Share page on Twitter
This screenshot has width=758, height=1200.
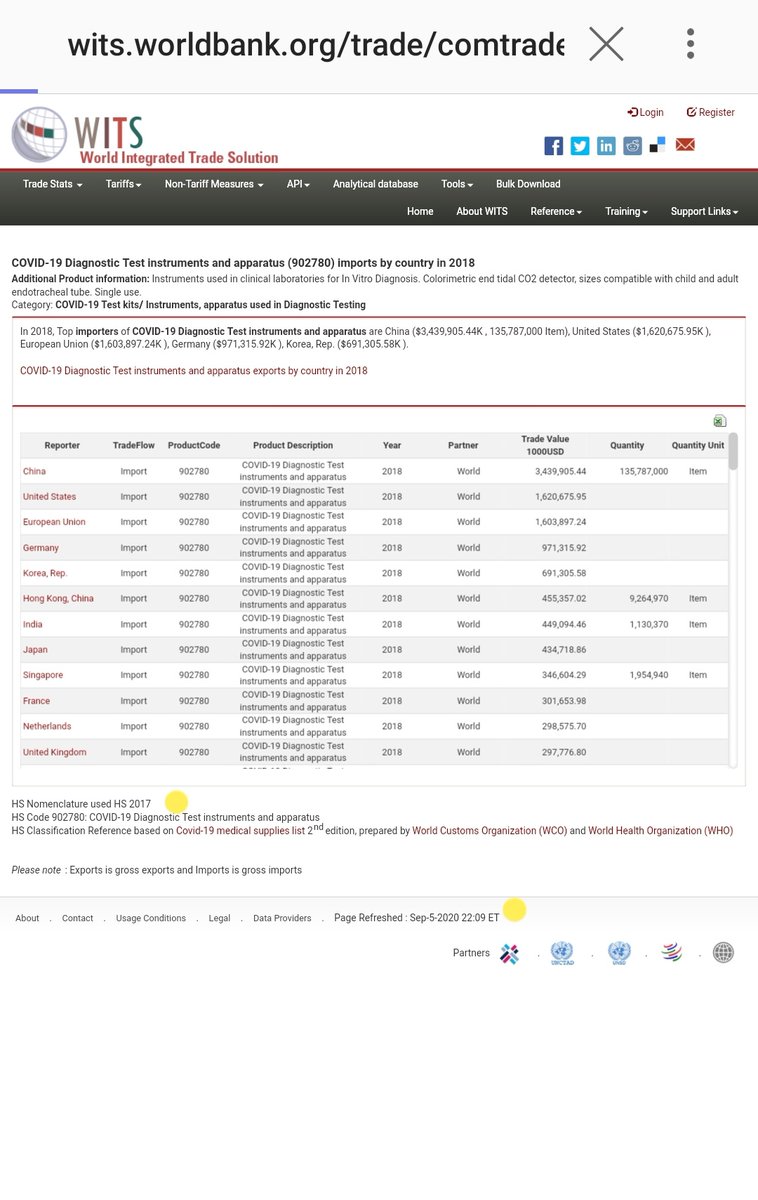tap(580, 146)
